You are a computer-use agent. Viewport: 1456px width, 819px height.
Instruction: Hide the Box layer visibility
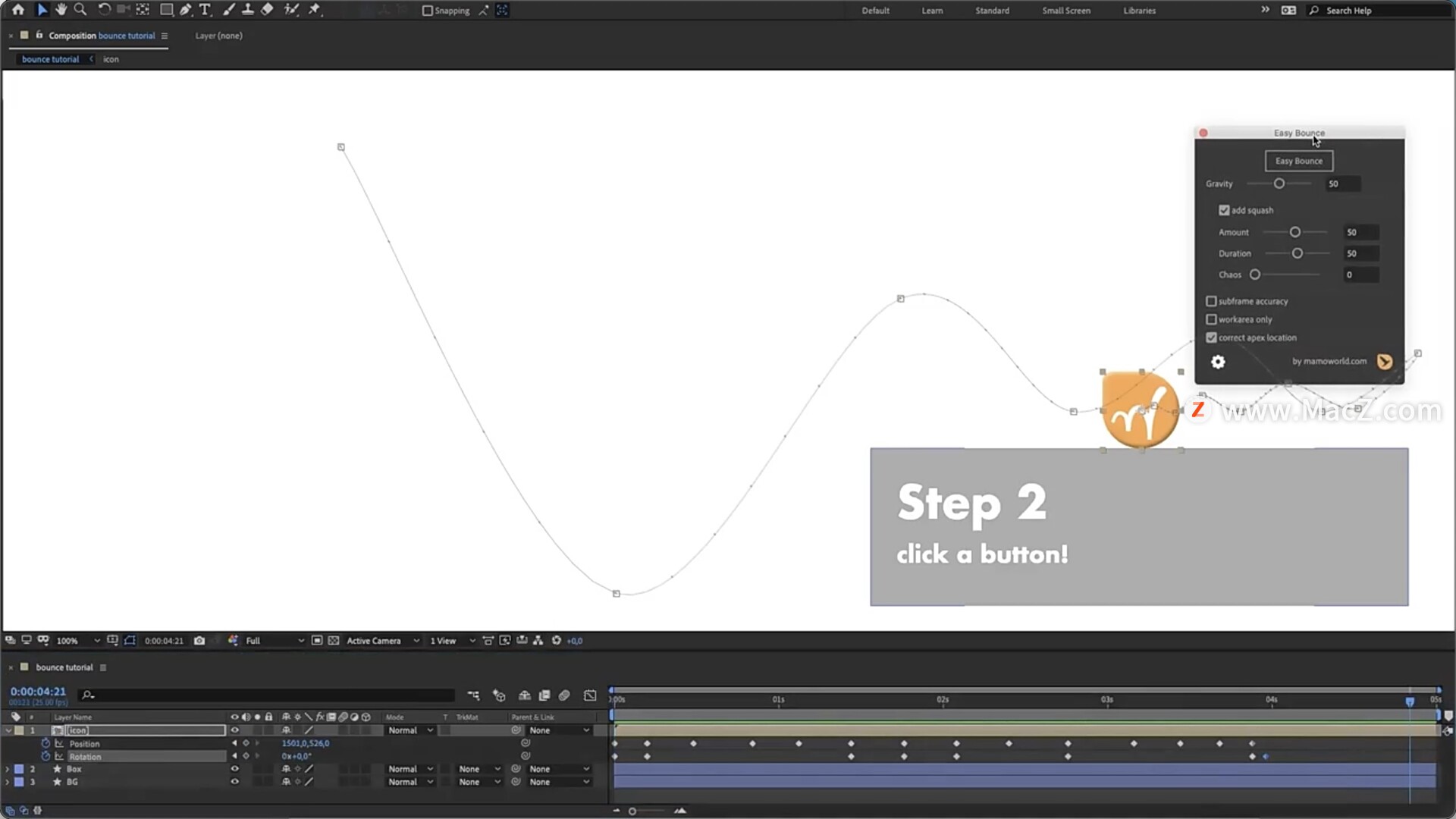coord(234,769)
